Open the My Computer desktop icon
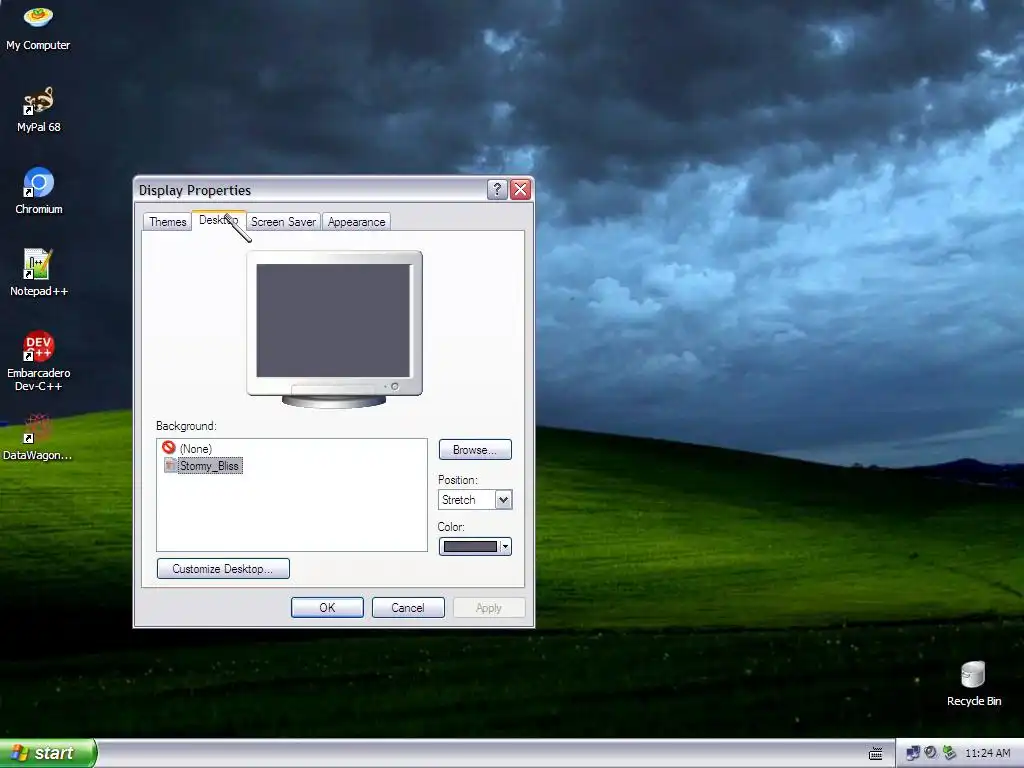 pos(38,28)
